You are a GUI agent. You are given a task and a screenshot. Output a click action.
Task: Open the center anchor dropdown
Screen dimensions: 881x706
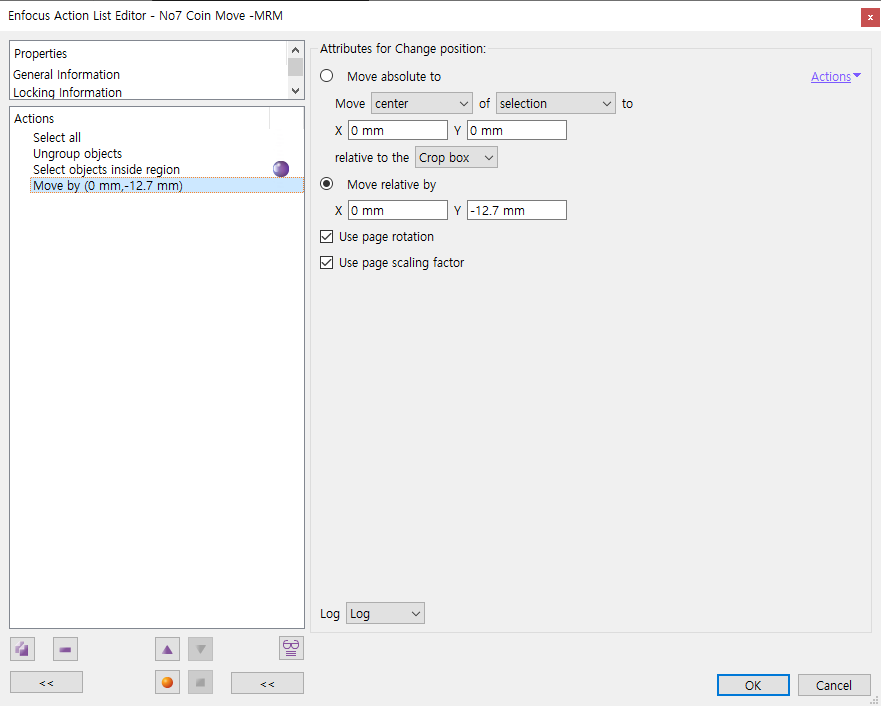point(421,104)
